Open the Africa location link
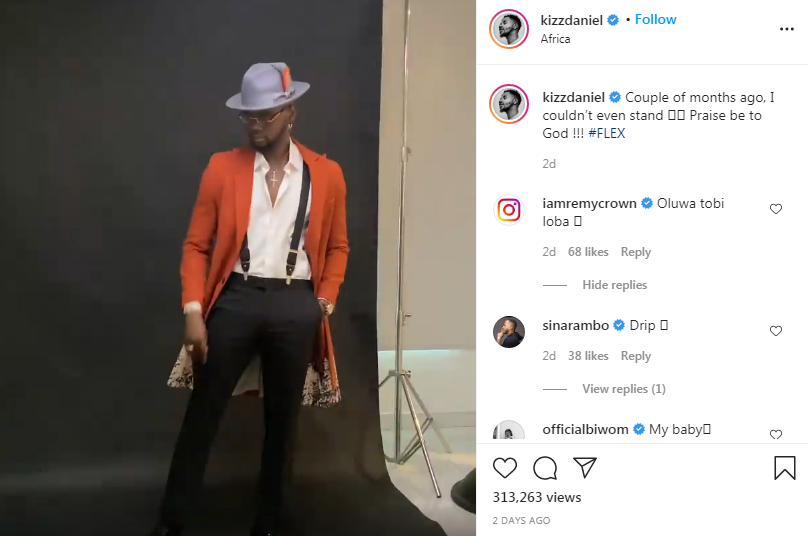This screenshot has width=808, height=536. click(555, 39)
